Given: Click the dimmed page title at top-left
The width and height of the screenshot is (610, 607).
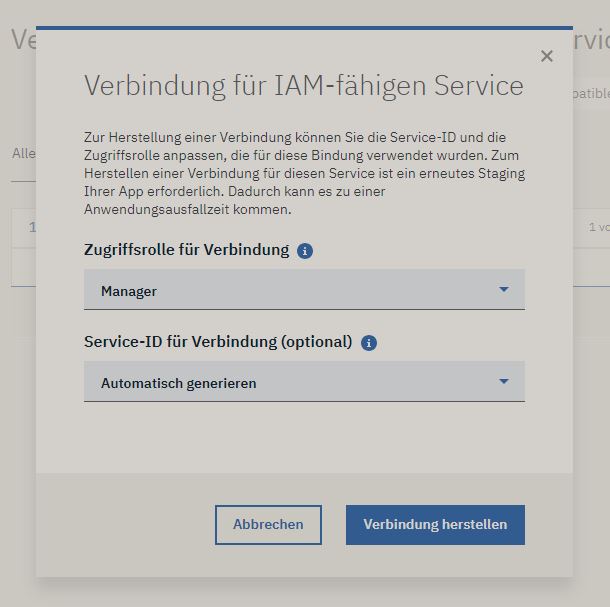Looking at the screenshot, I should tap(20, 40).
